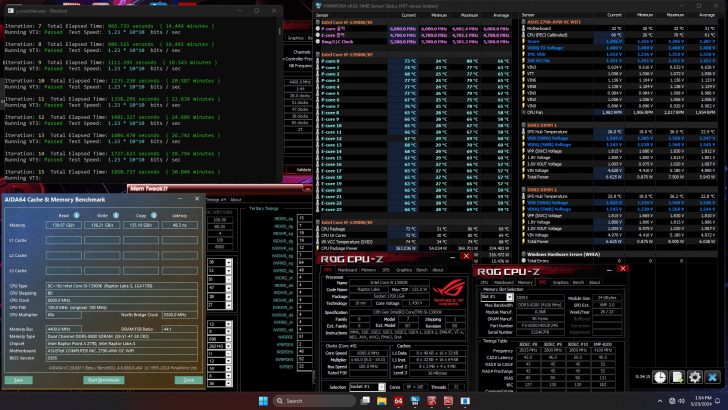Open the volume control in system tray
Screen dimensions: 728x410
point(682,401)
